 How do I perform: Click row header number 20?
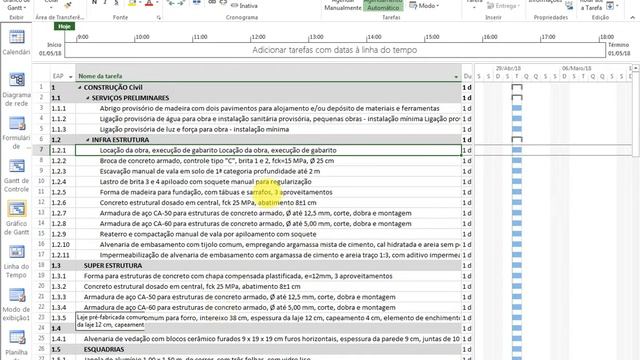point(41,287)
